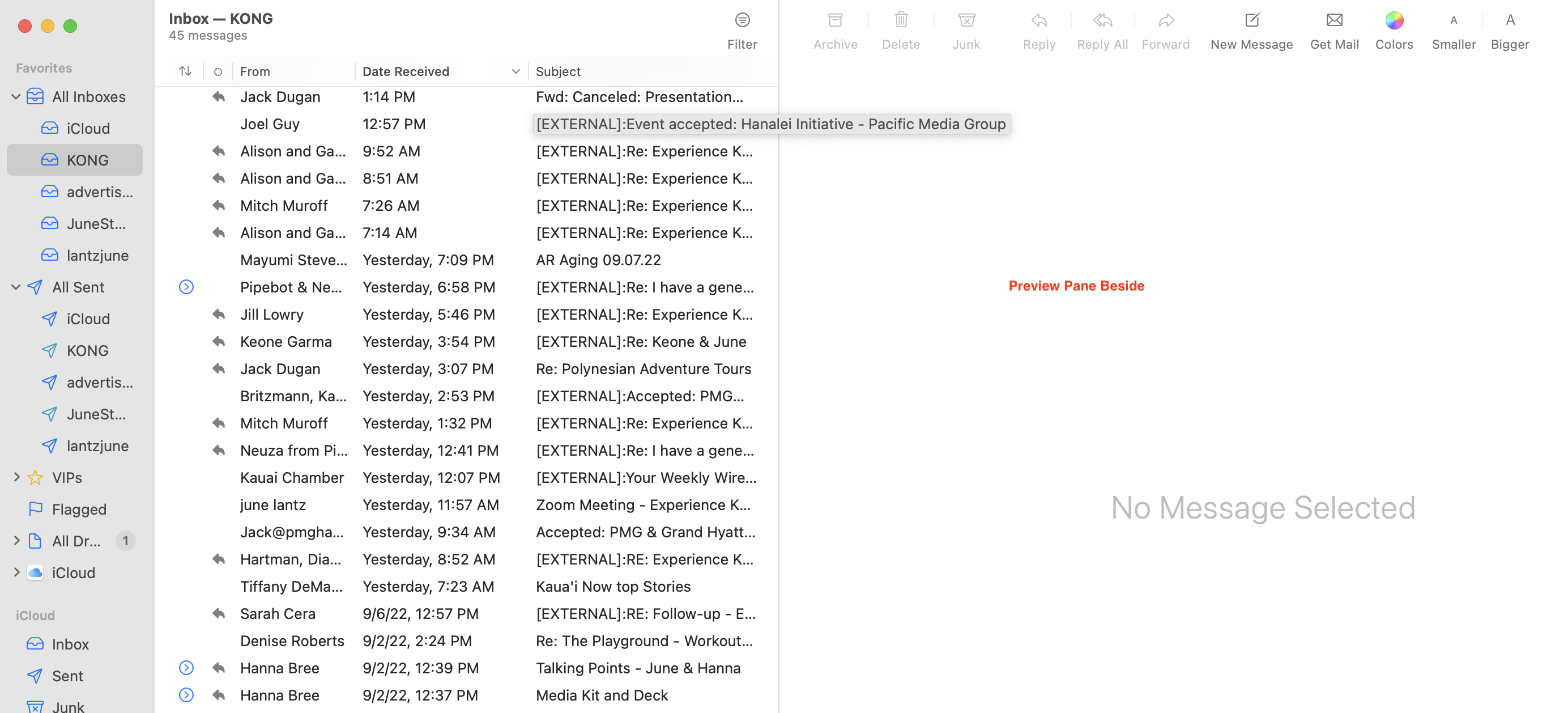Expand the VIPs section
Screen dimensions: 1568x713
(x=16, y=477)
